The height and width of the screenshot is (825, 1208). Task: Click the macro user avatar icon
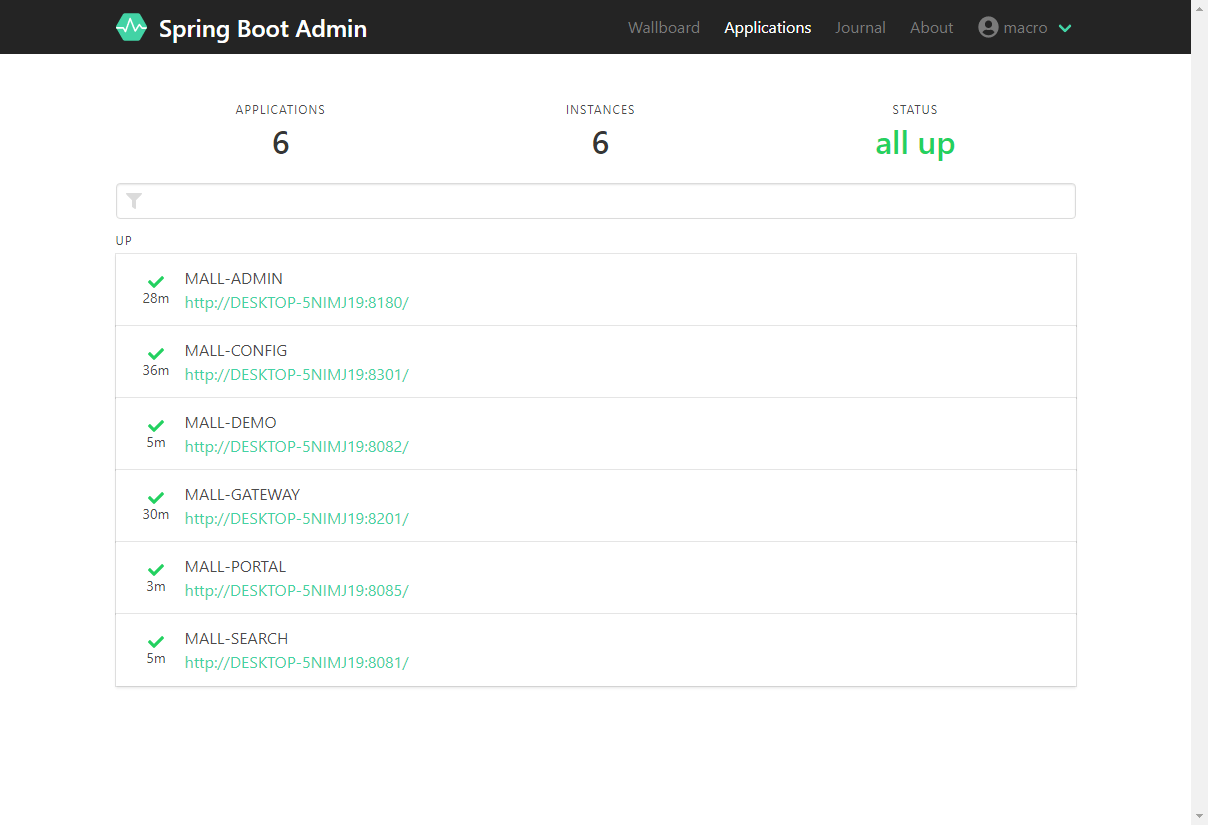pyautogui.click(x=988, y=27)
